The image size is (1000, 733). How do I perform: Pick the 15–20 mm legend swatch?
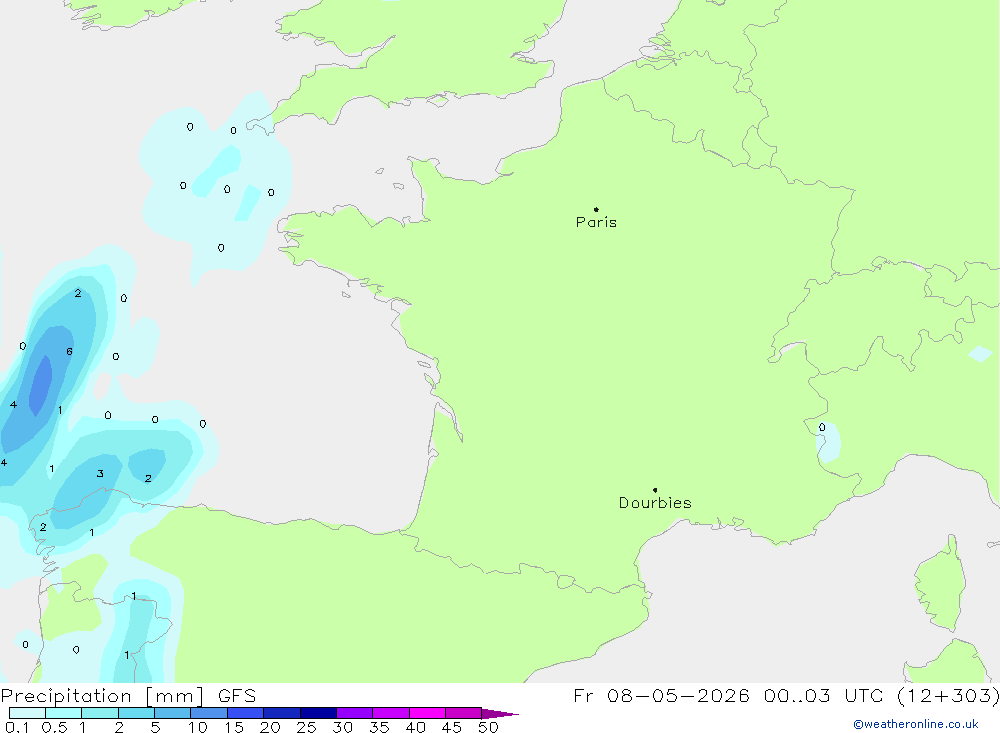tap(246, 713)
